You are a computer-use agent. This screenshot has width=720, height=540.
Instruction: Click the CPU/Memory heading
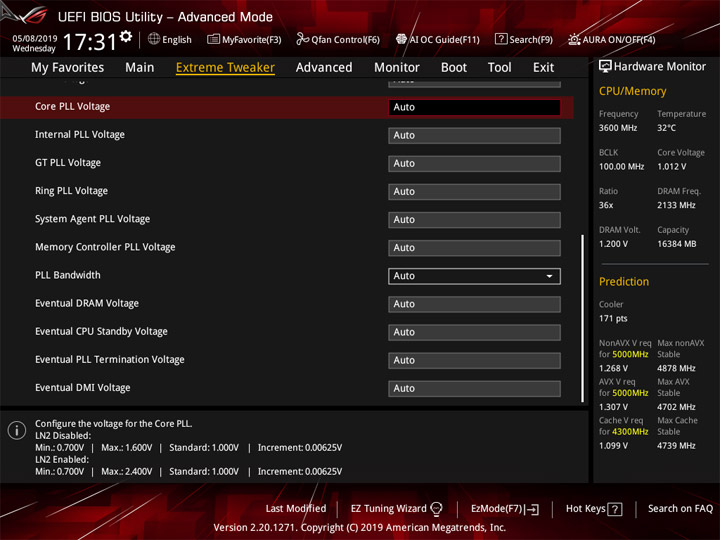click(632, 91)
